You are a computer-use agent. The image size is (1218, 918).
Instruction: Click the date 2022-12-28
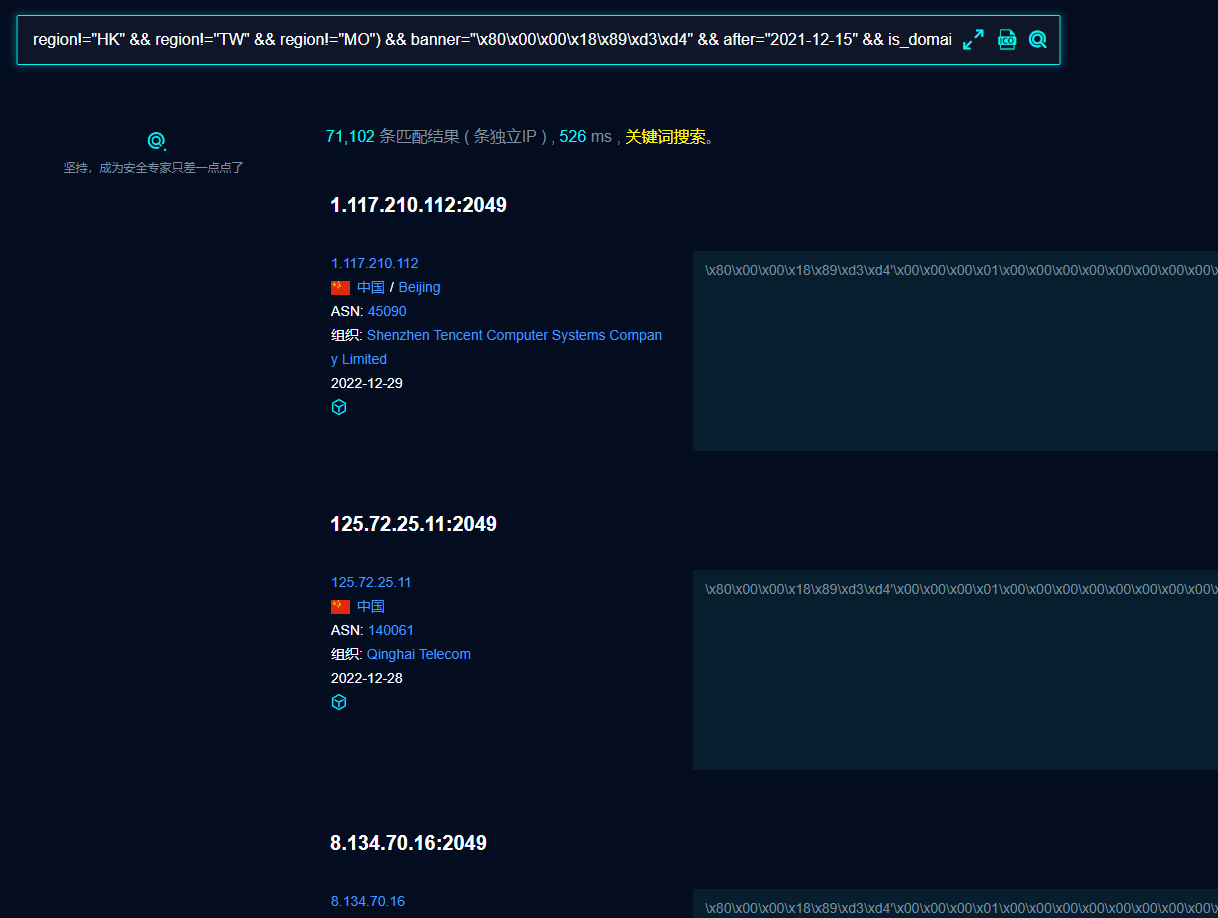click(367, 678)
